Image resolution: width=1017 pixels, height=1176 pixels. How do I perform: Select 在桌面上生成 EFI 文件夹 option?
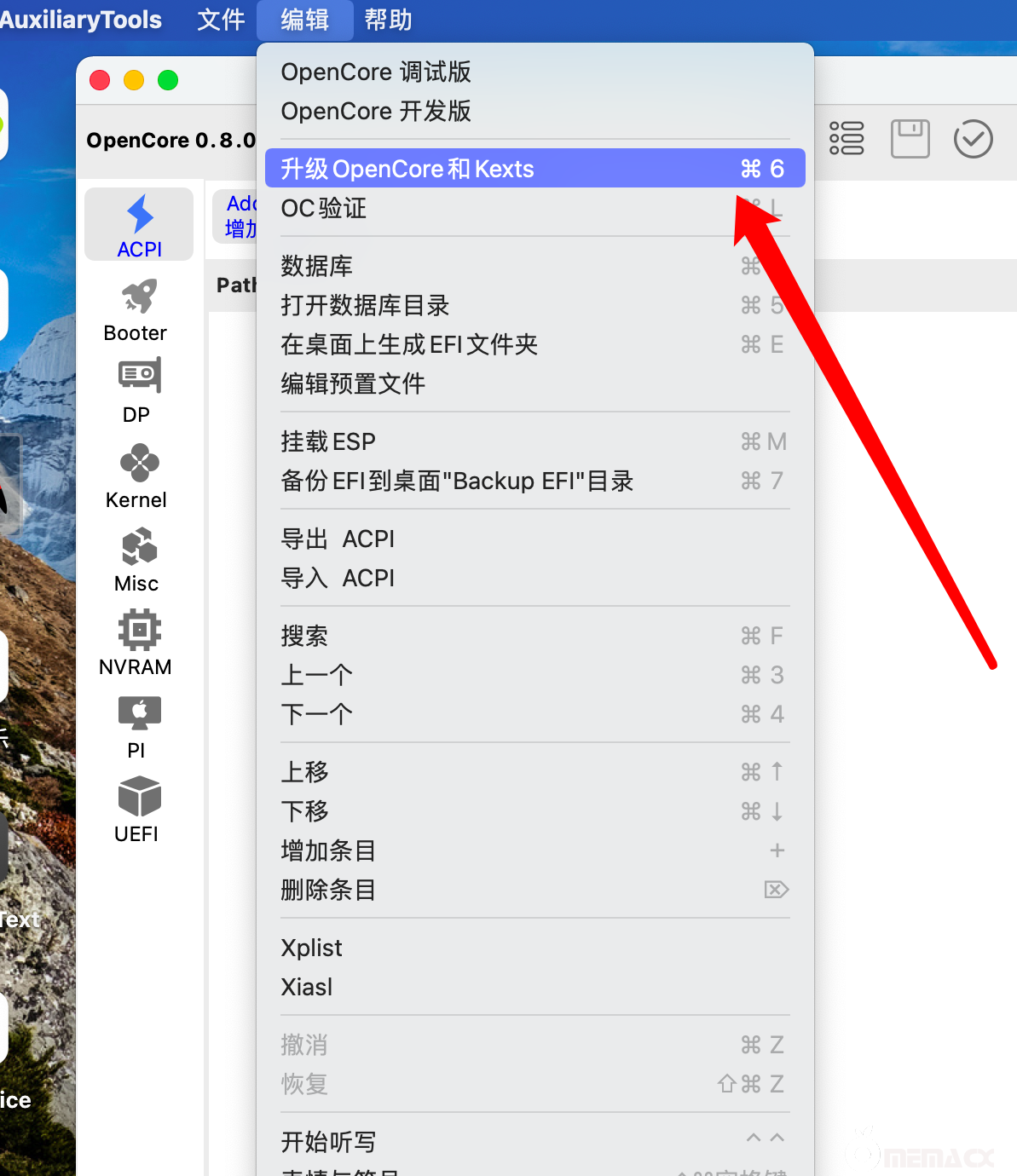(x=409, y=344)
